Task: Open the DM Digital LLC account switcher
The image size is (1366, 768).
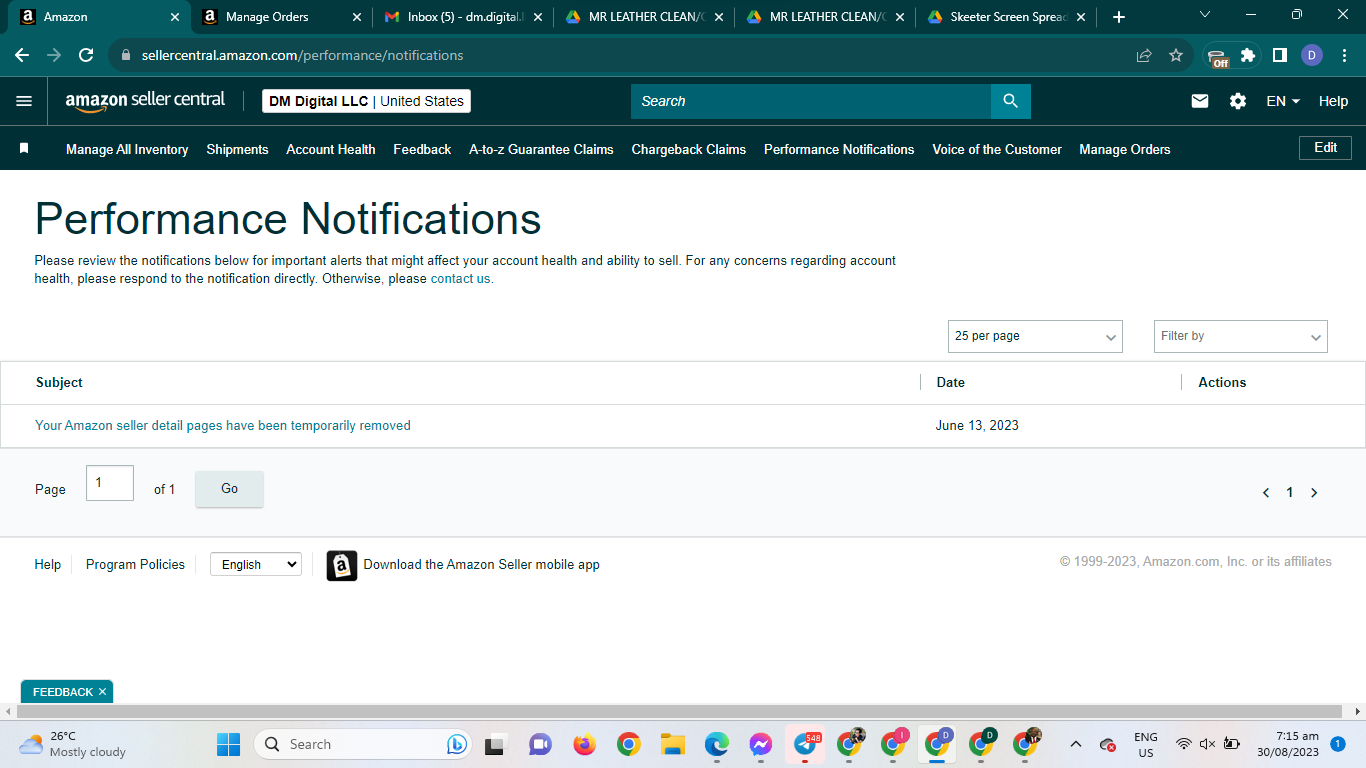Action: 366,101
